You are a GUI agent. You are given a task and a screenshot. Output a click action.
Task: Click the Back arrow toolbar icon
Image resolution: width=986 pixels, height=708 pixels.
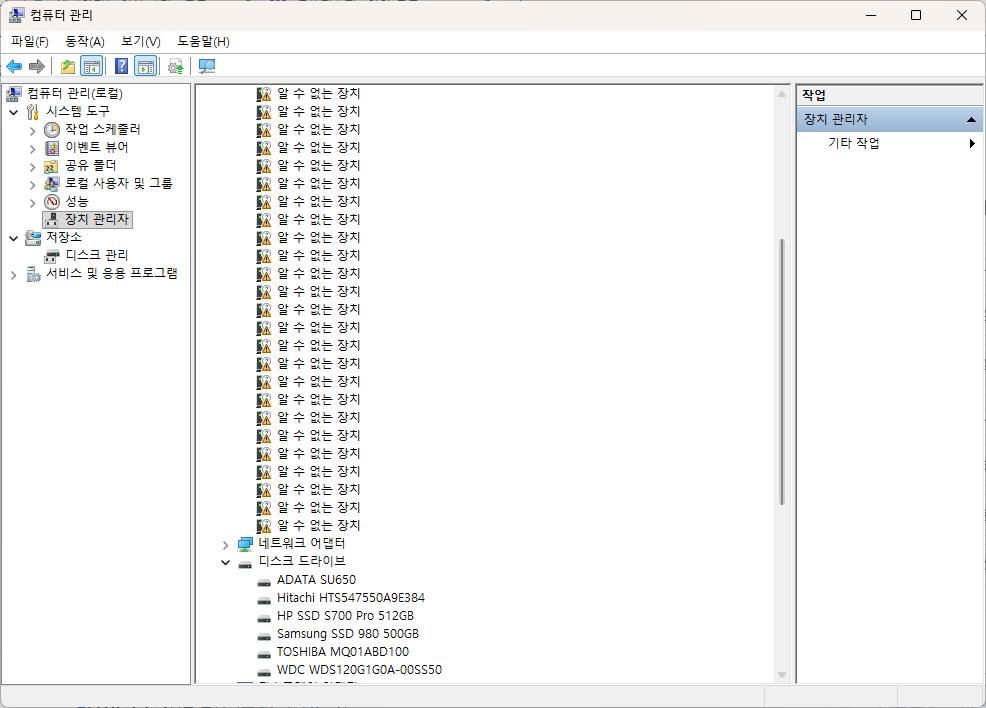point(14,66)
